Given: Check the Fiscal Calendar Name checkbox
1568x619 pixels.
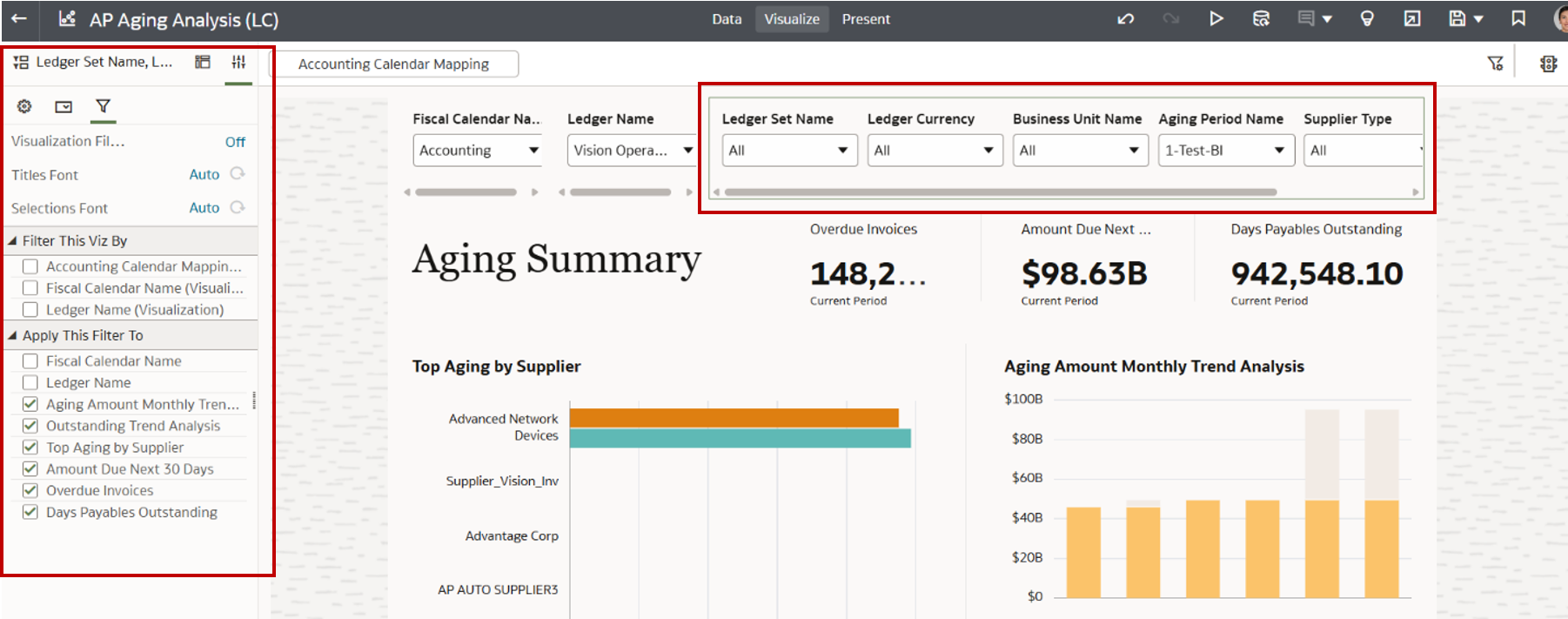Looking at the screenshot, I should [x=30, y=361].
